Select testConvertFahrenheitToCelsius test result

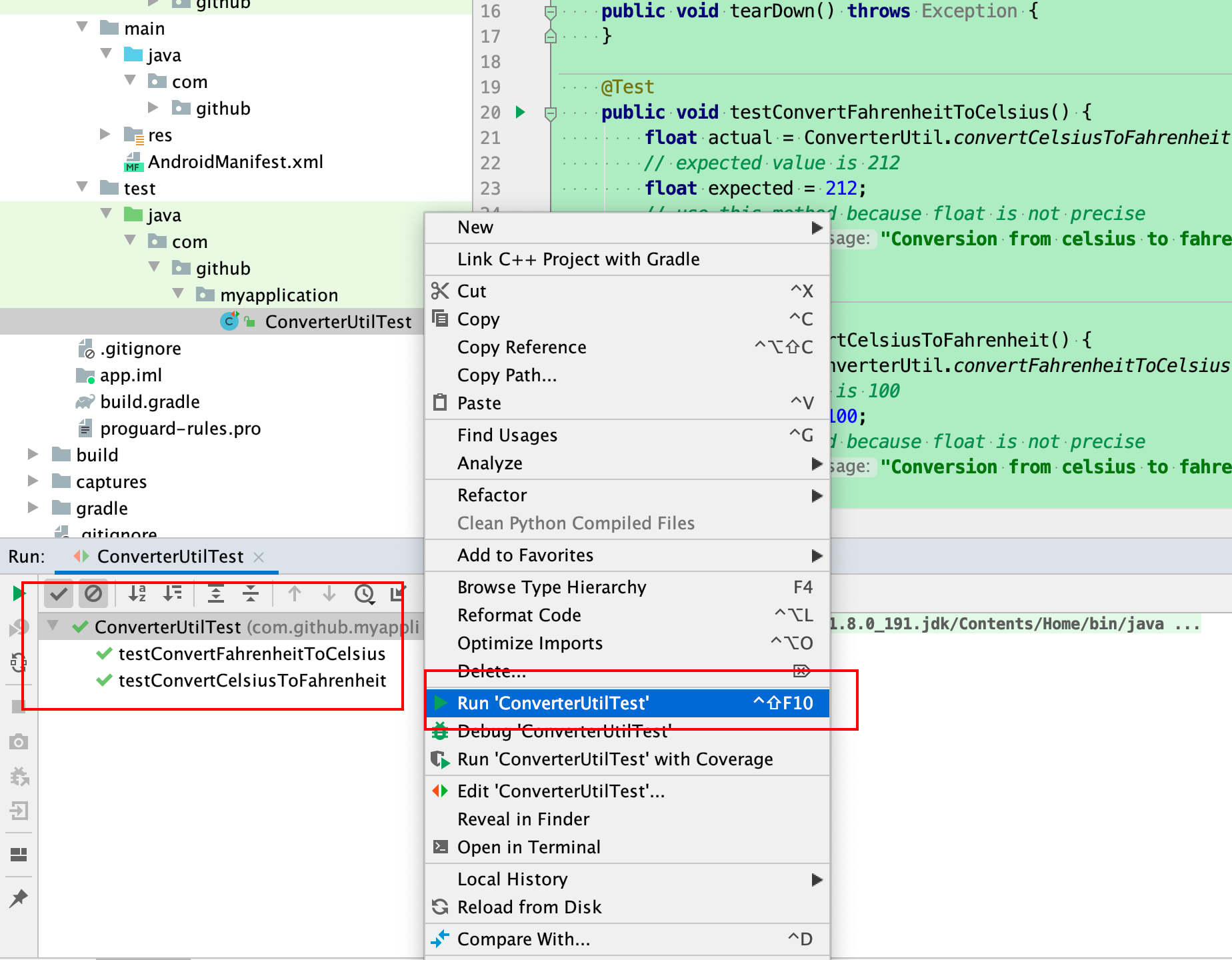(x=252, y=653)
